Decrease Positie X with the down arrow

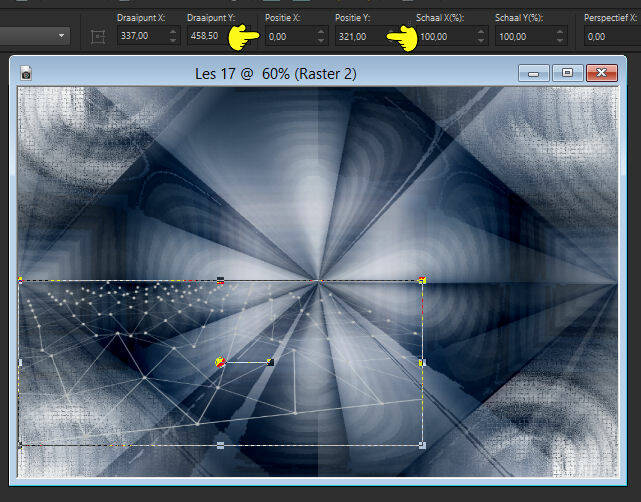coord(321,40)
